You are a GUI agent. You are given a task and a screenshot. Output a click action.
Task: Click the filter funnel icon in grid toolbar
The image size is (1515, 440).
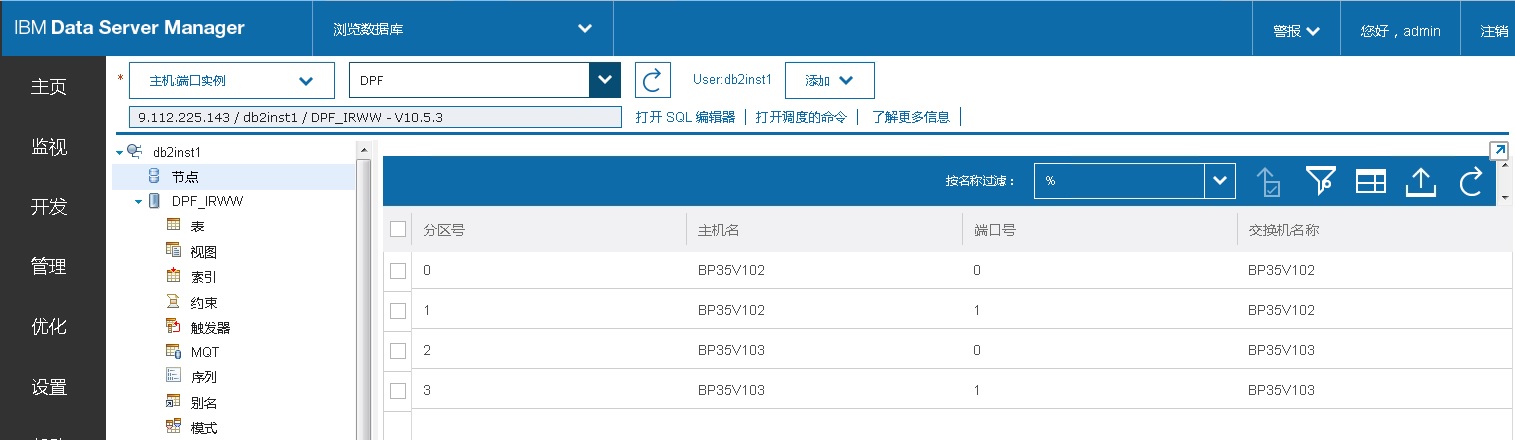click(x=1320, y=181)
